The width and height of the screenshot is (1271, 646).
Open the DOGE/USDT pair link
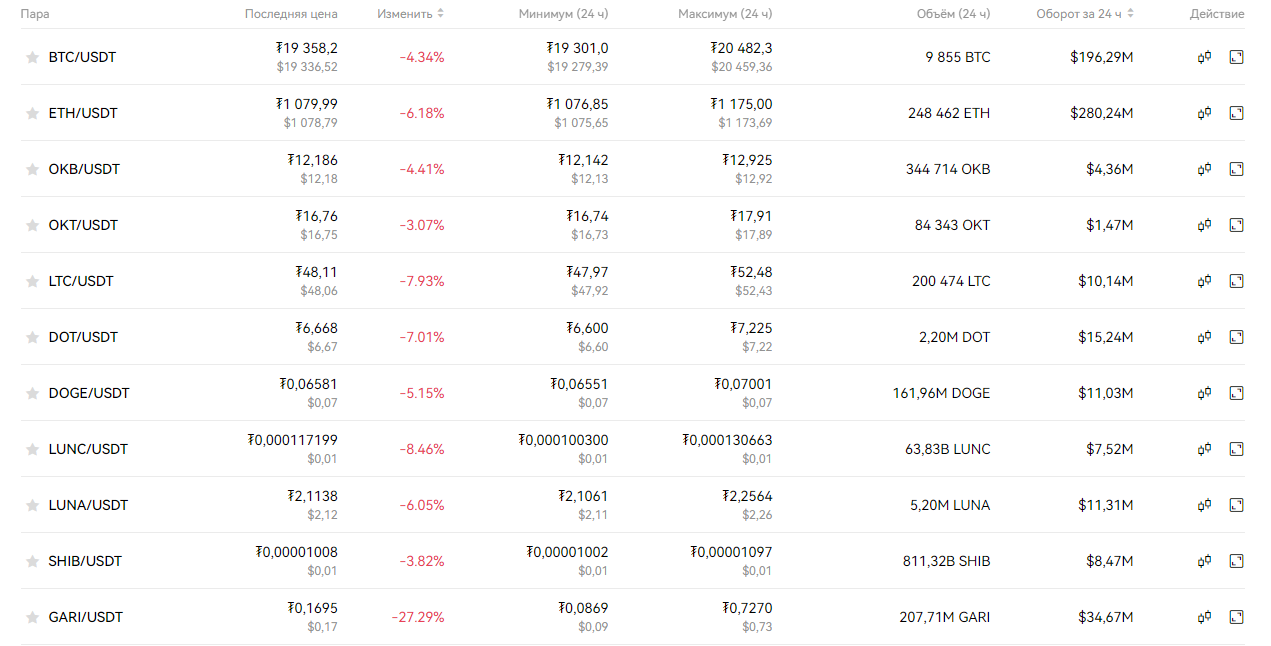coord(89,393)
